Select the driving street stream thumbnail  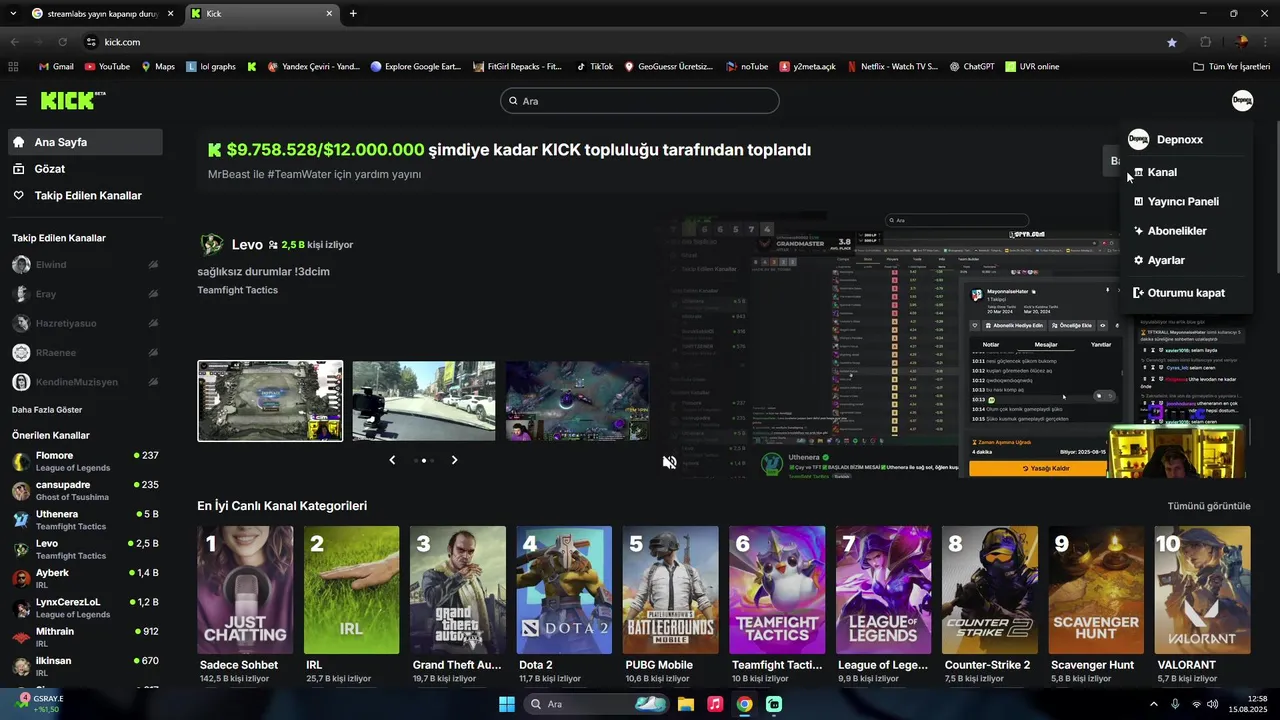(424, 401)
